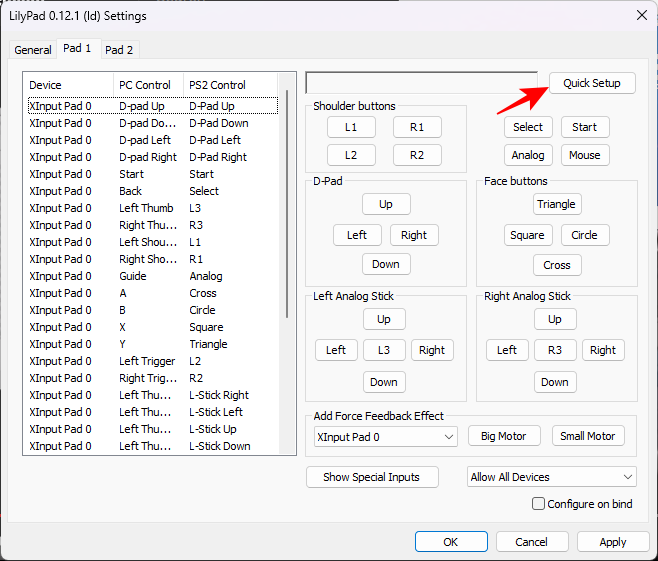Image resolution: width=658 pixels, height=561 pixels.
Task: Select the X to Square row
Action: click(153, 327)
